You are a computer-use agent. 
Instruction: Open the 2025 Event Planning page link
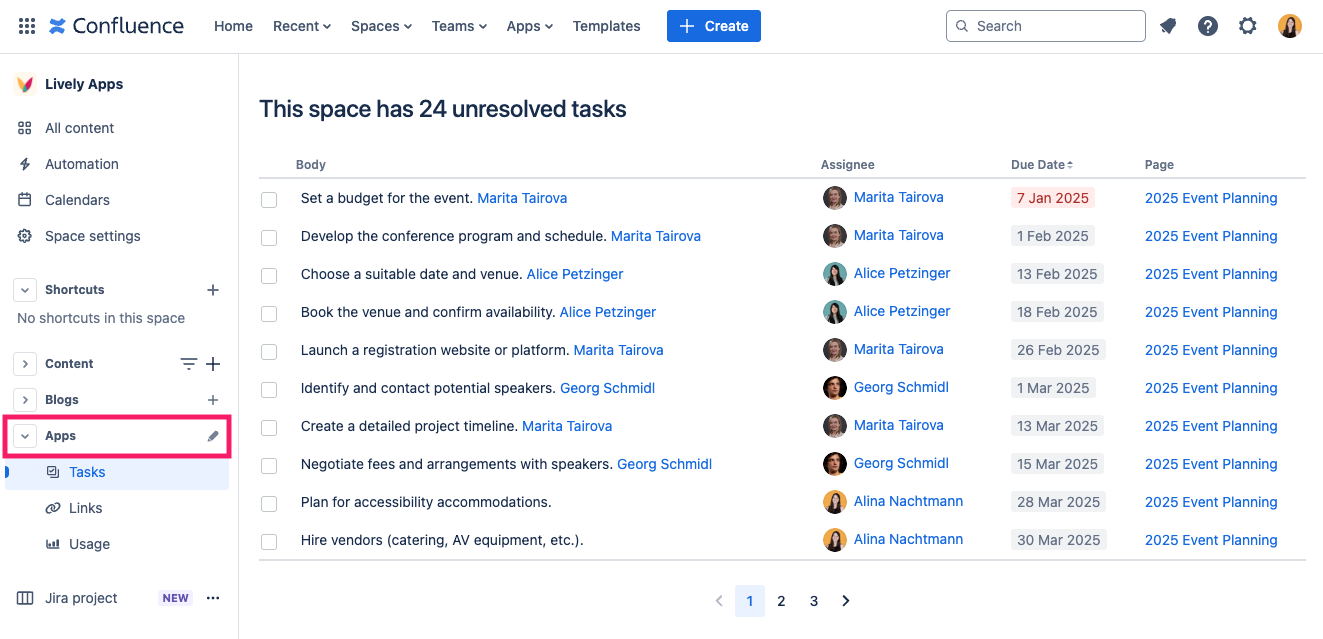point(1211,198)
